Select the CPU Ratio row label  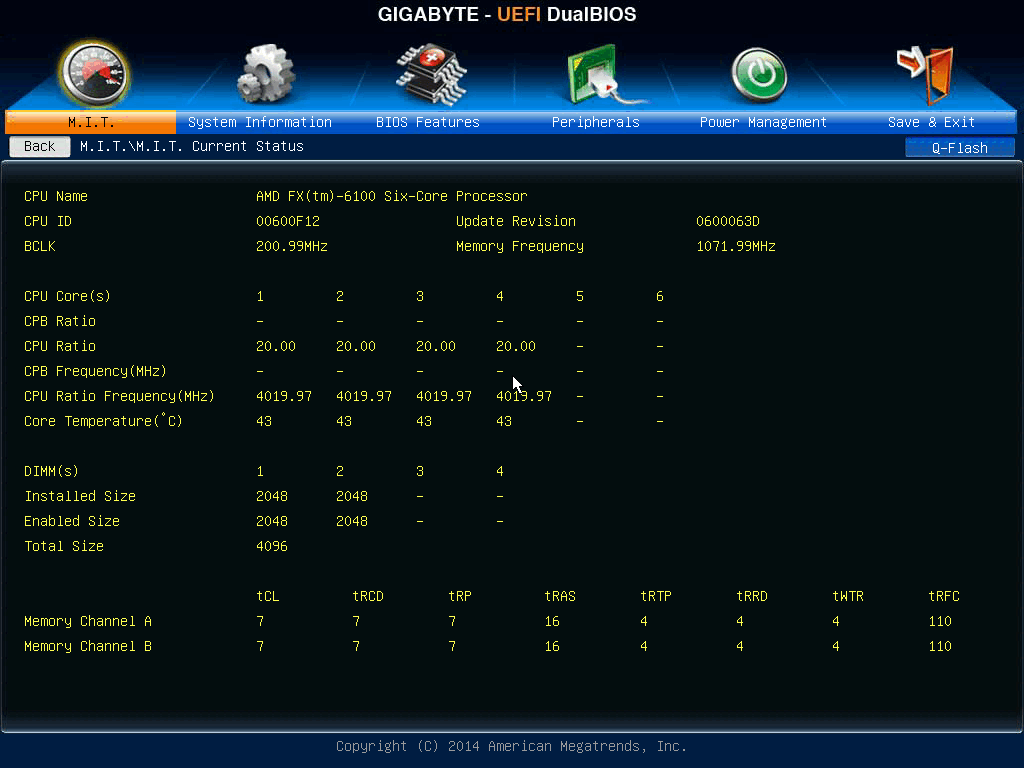tap(60, 346)
